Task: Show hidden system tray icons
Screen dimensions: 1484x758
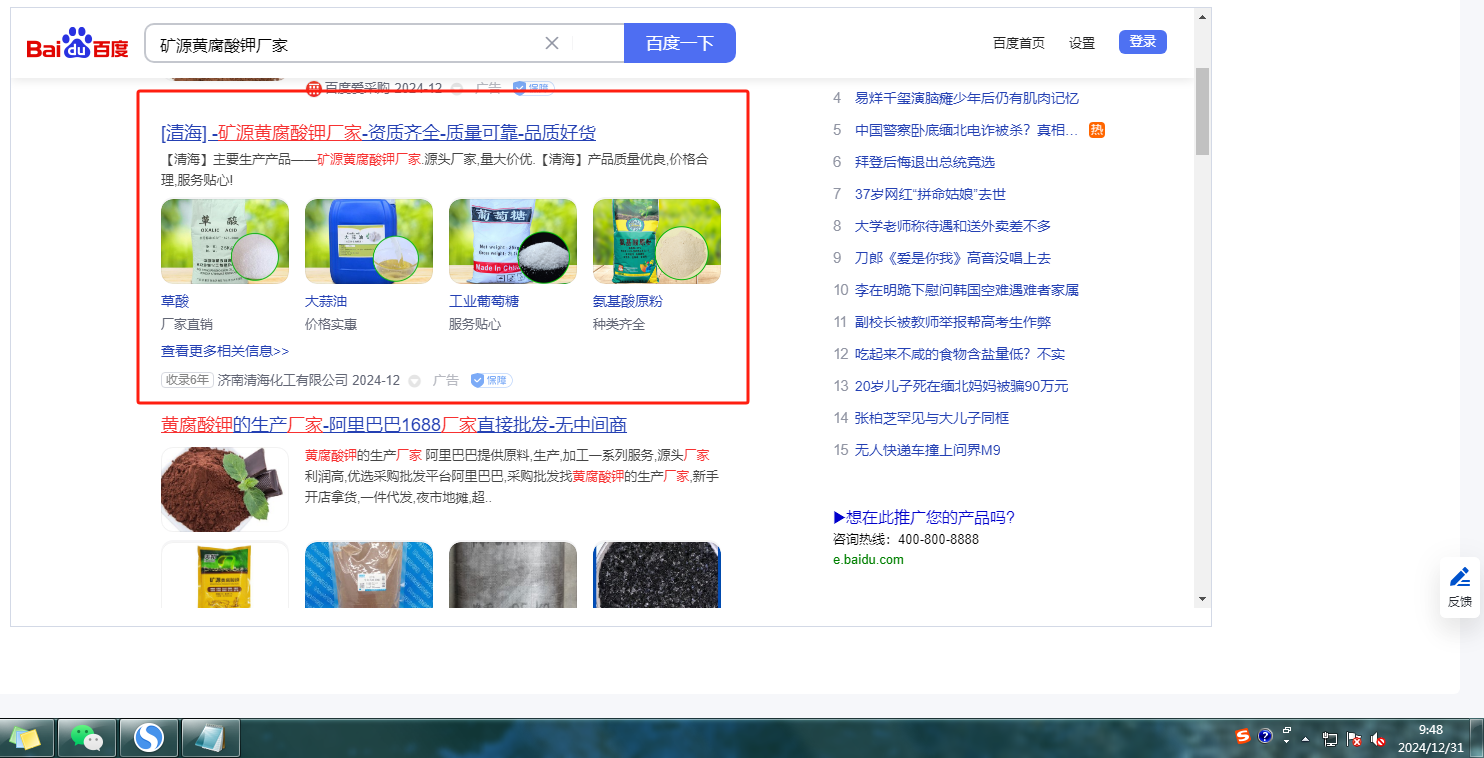Action: click(1305, 739)
